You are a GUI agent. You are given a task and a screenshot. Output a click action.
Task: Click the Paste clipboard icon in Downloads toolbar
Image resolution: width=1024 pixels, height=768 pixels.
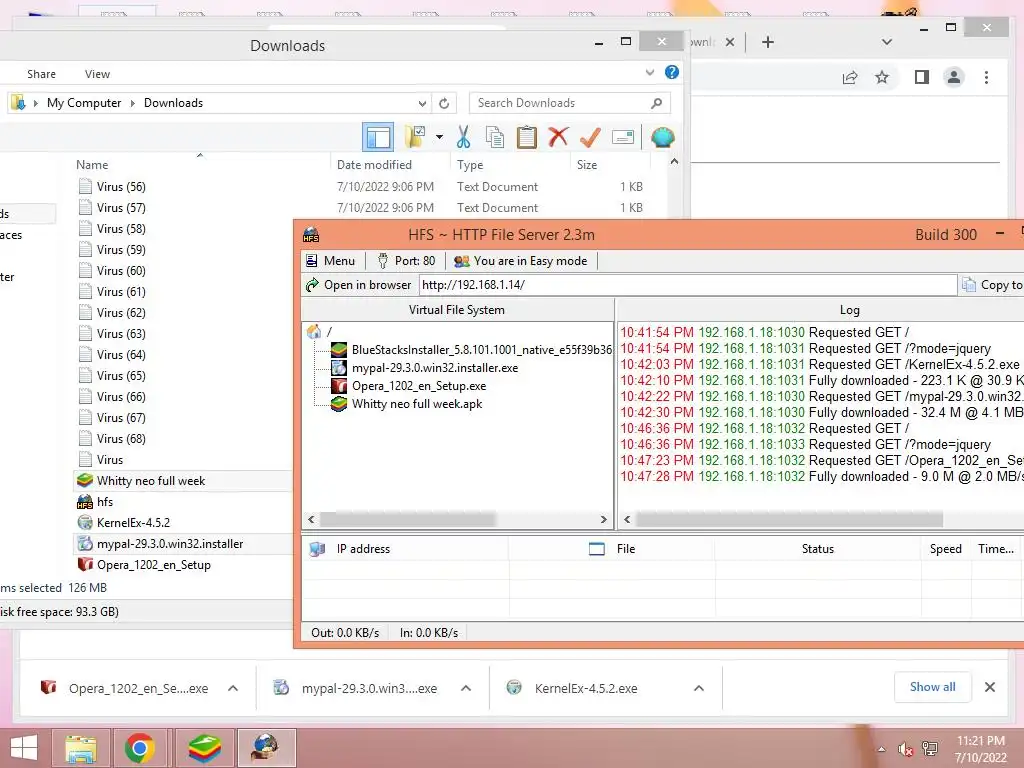click(x=526, y=137)
